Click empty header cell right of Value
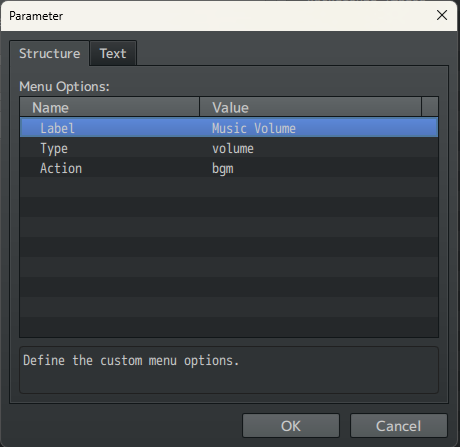This screenshot has width=460, height=447. click(x=430, y=107)
